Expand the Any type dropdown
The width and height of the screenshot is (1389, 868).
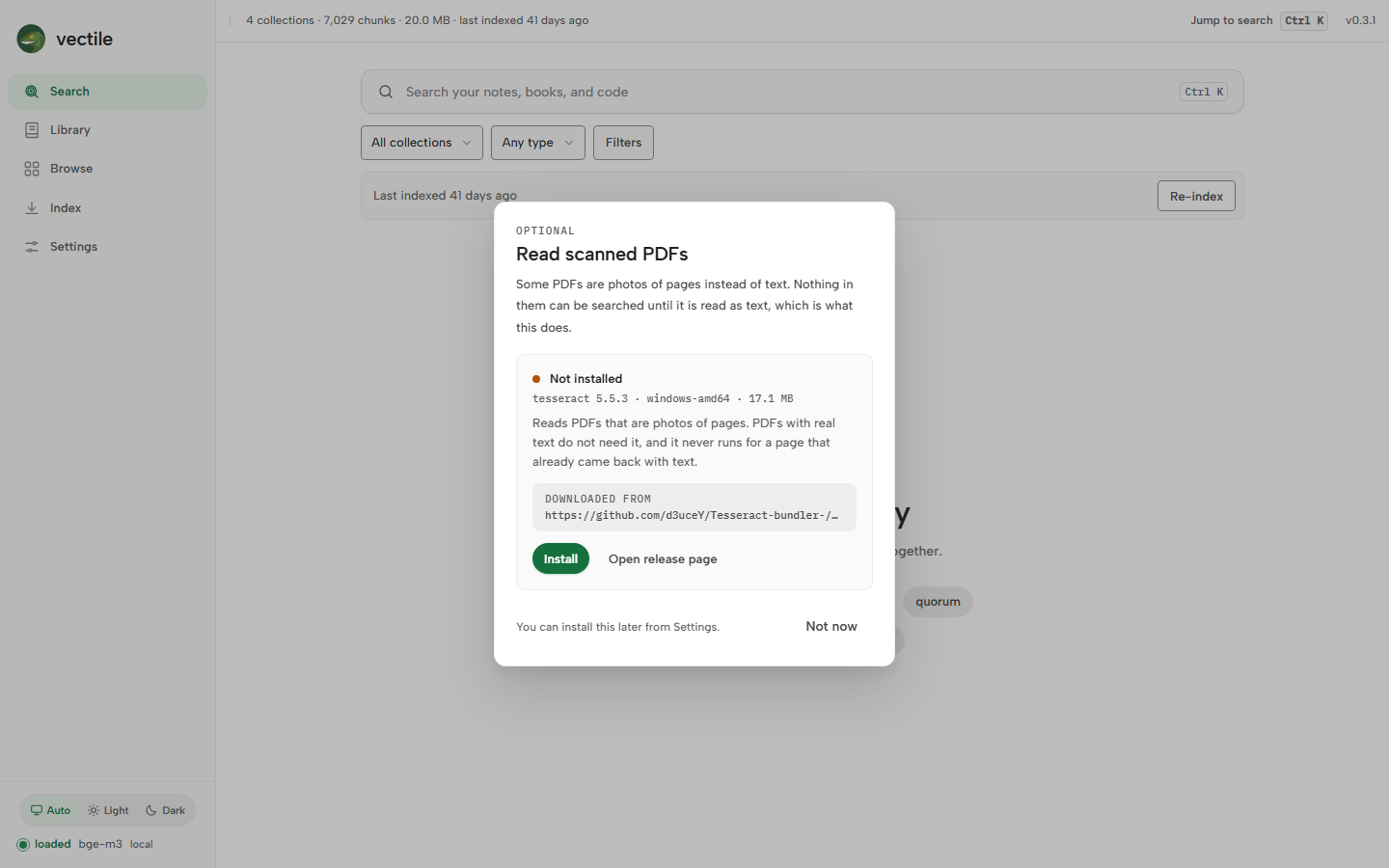click(x=537, y=143)
